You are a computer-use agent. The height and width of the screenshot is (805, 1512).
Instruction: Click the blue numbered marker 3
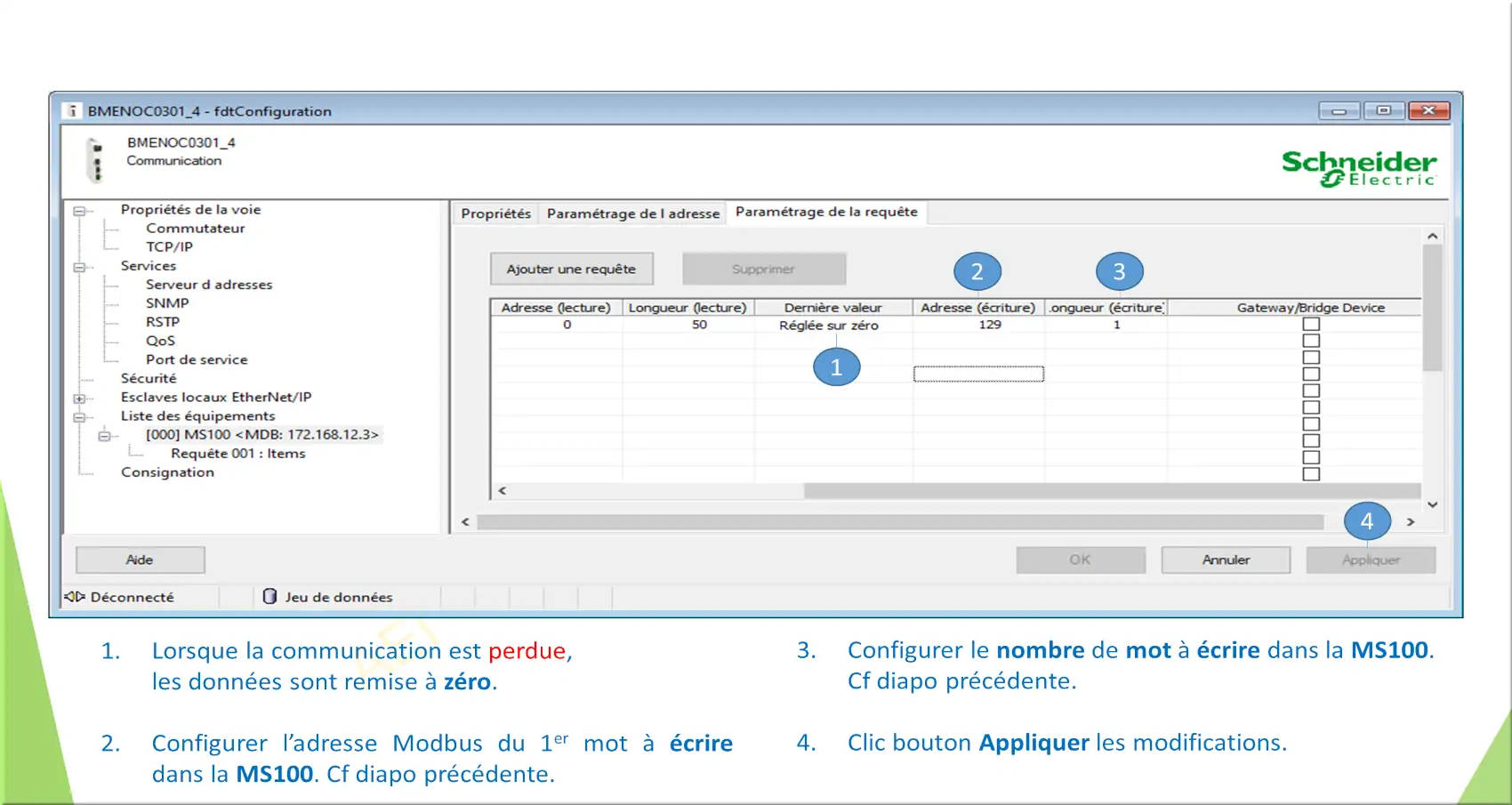pos(1119,271)
